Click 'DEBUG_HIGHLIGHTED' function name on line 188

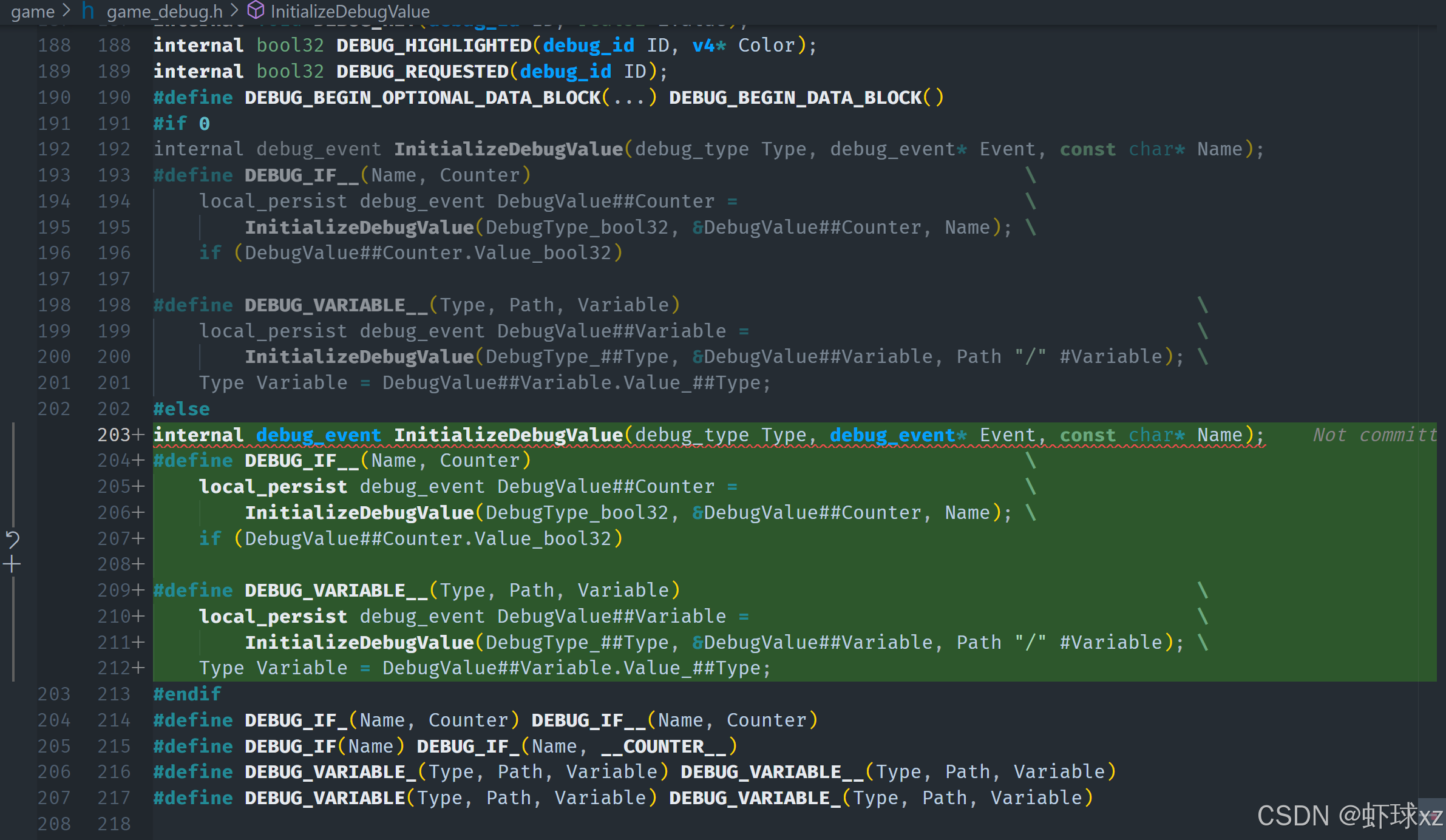pyautogui.click(x=433, y=46)
